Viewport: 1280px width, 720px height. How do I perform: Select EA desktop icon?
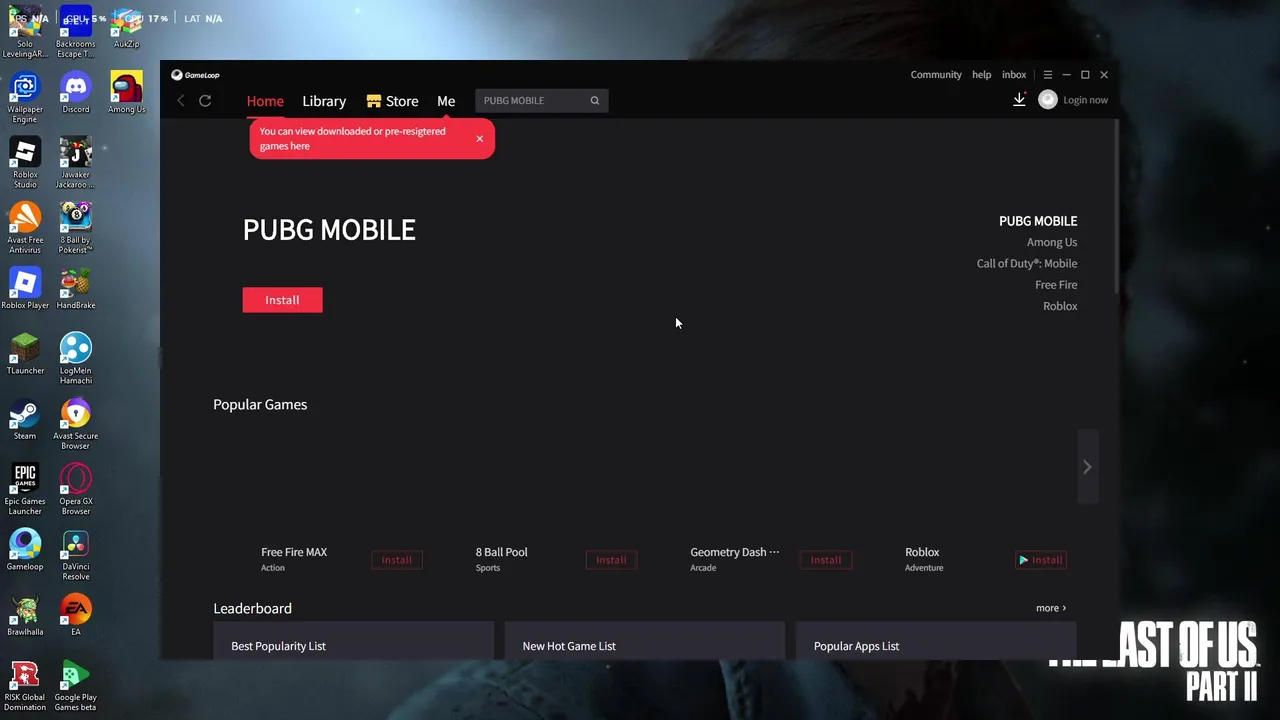click(75, 615)
